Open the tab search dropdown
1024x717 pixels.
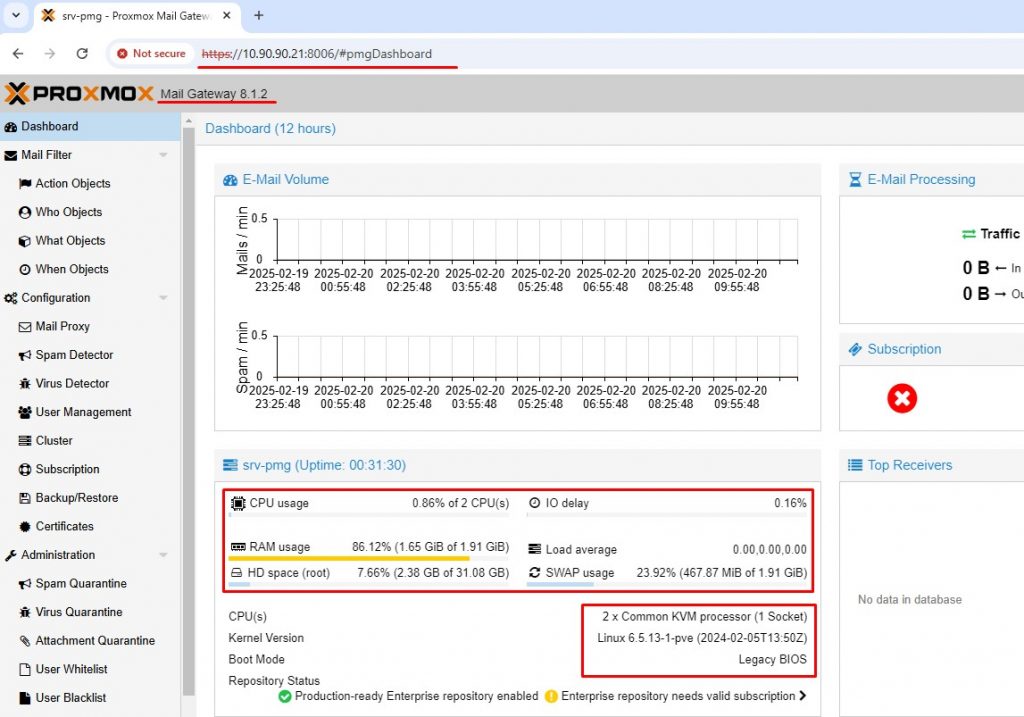tap(16, 15)
